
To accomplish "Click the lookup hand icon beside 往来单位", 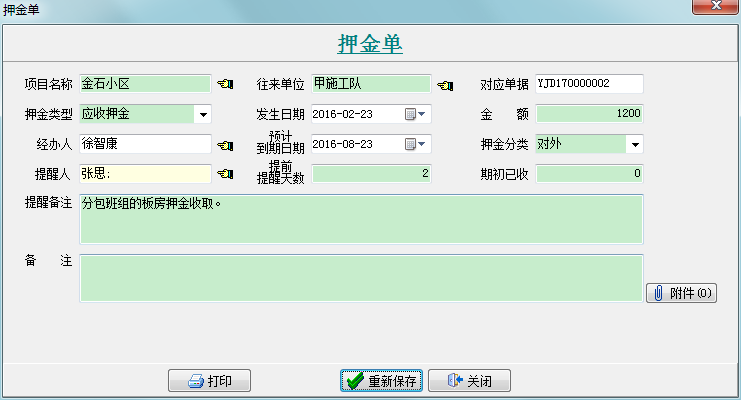I will [445, 85].
